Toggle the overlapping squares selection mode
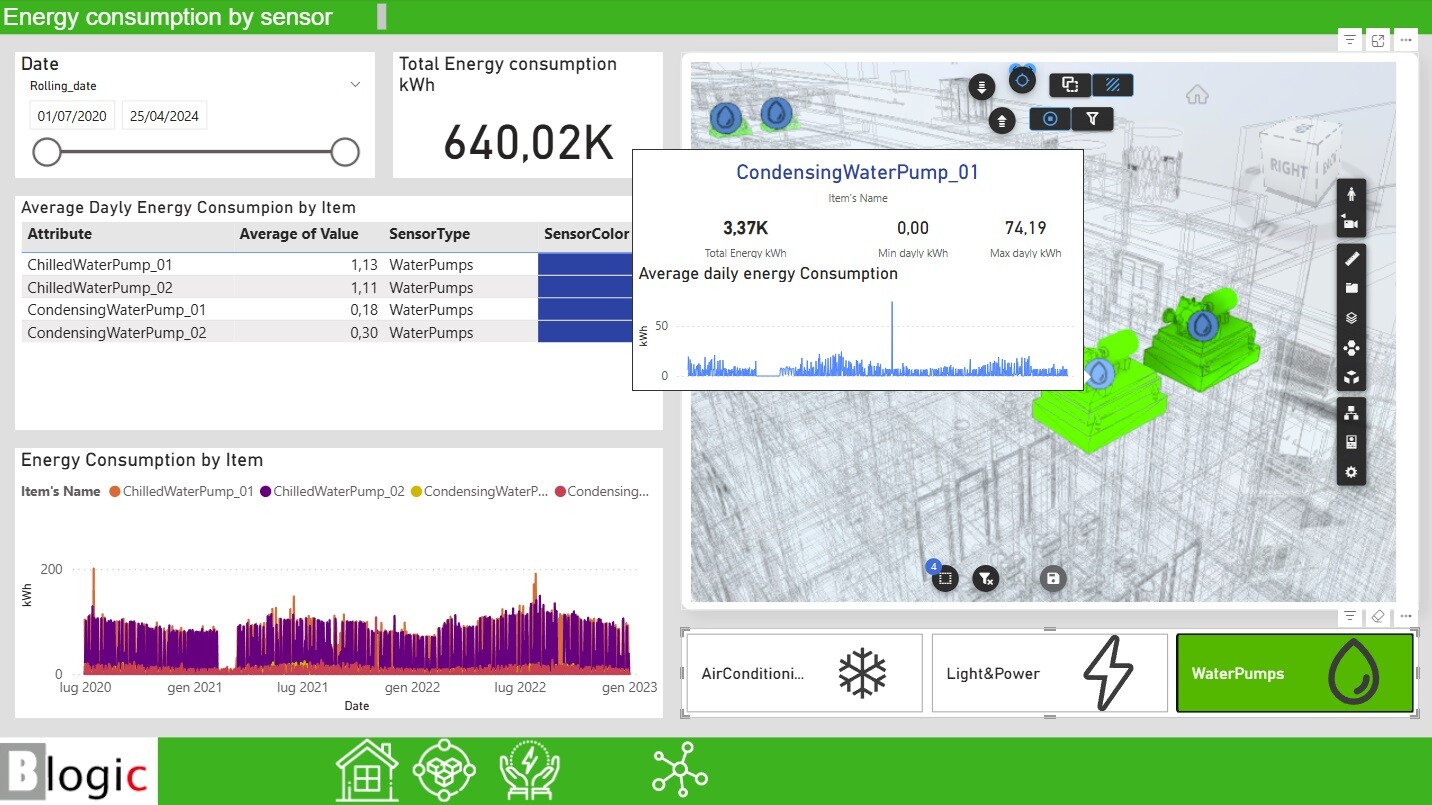The height and width of the screenshot is (805, 1432). tap(1070, 85)
